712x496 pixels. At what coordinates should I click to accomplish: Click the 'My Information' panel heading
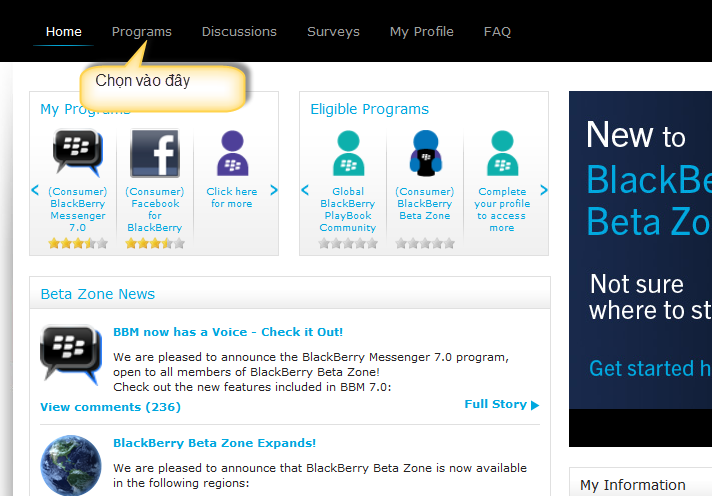point(633,485)
